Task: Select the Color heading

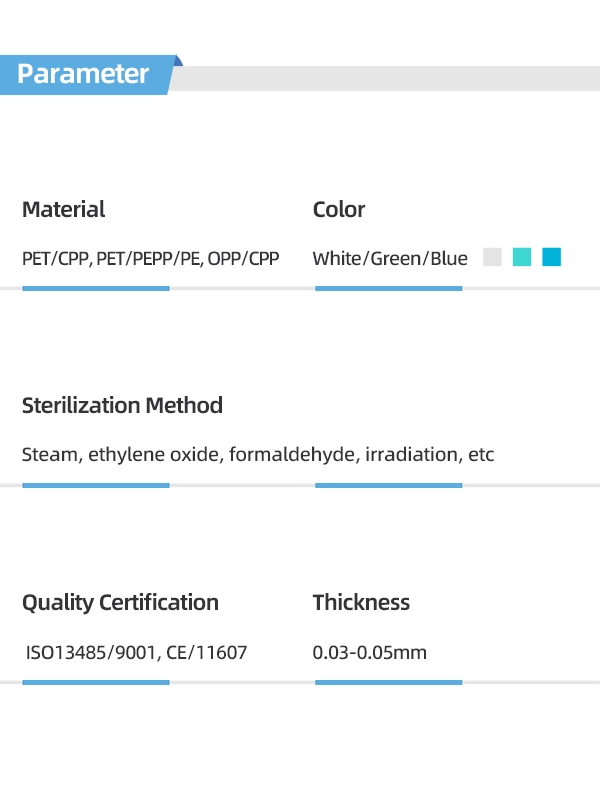Action: (x=339, y=209)
